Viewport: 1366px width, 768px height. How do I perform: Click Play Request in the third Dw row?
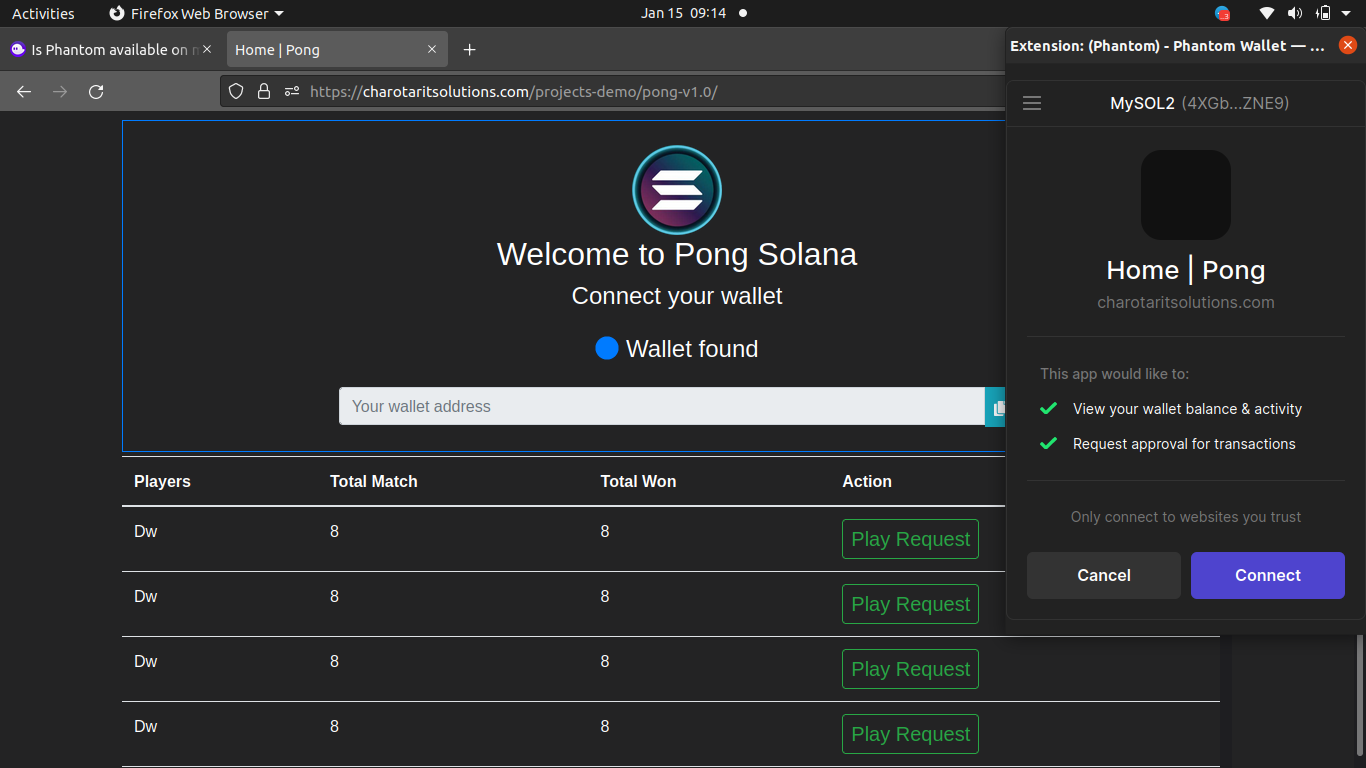(910, 669)
